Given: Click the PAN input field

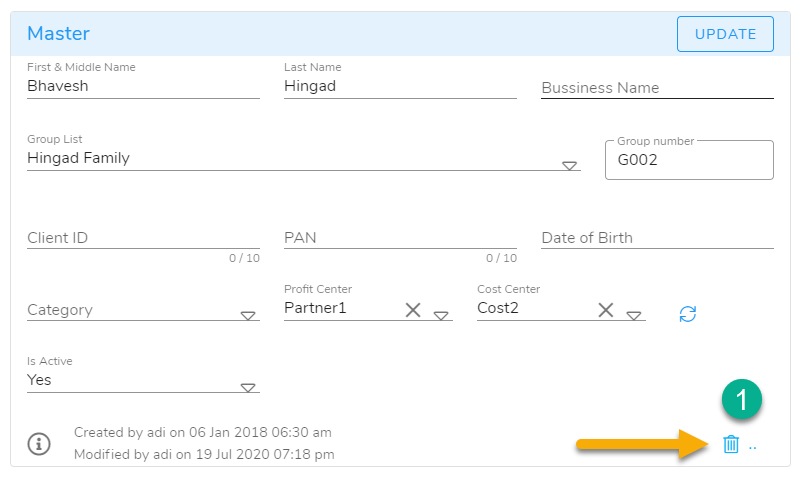Looking at the screenshot, I should tap(400, 238).
